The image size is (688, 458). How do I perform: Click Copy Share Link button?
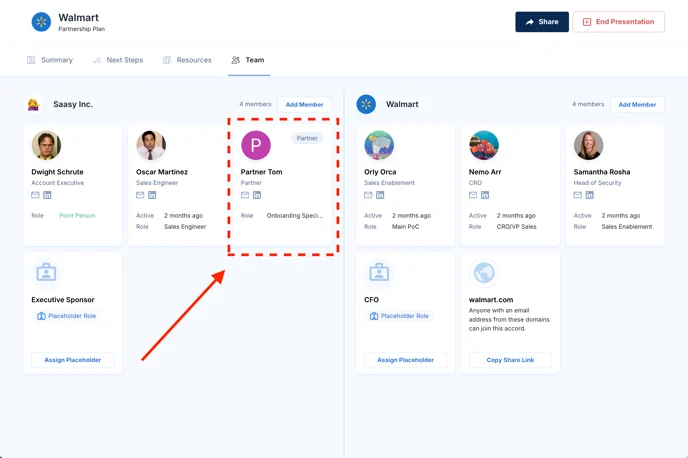pyautogui.click(x=510, y=360)
